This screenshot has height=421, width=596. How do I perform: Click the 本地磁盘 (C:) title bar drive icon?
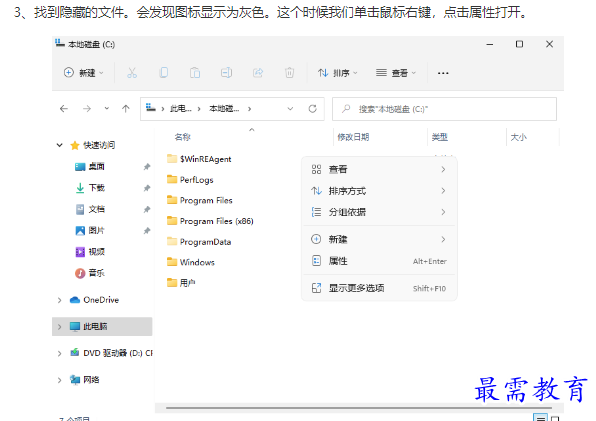(60, 43)
